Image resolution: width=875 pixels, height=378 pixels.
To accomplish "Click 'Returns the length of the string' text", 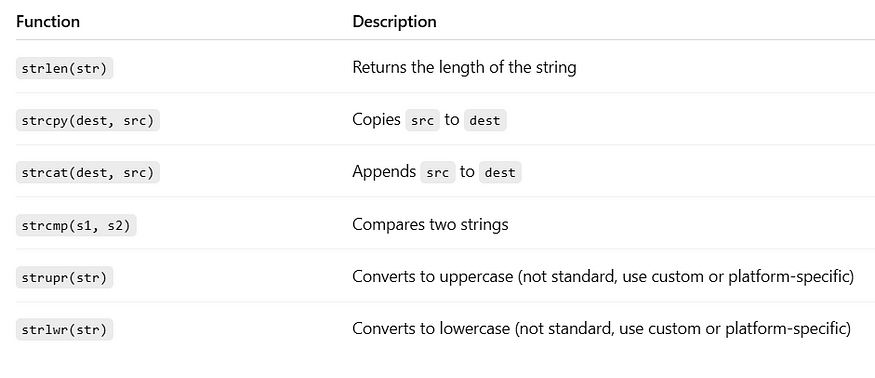I will (464, 68).
